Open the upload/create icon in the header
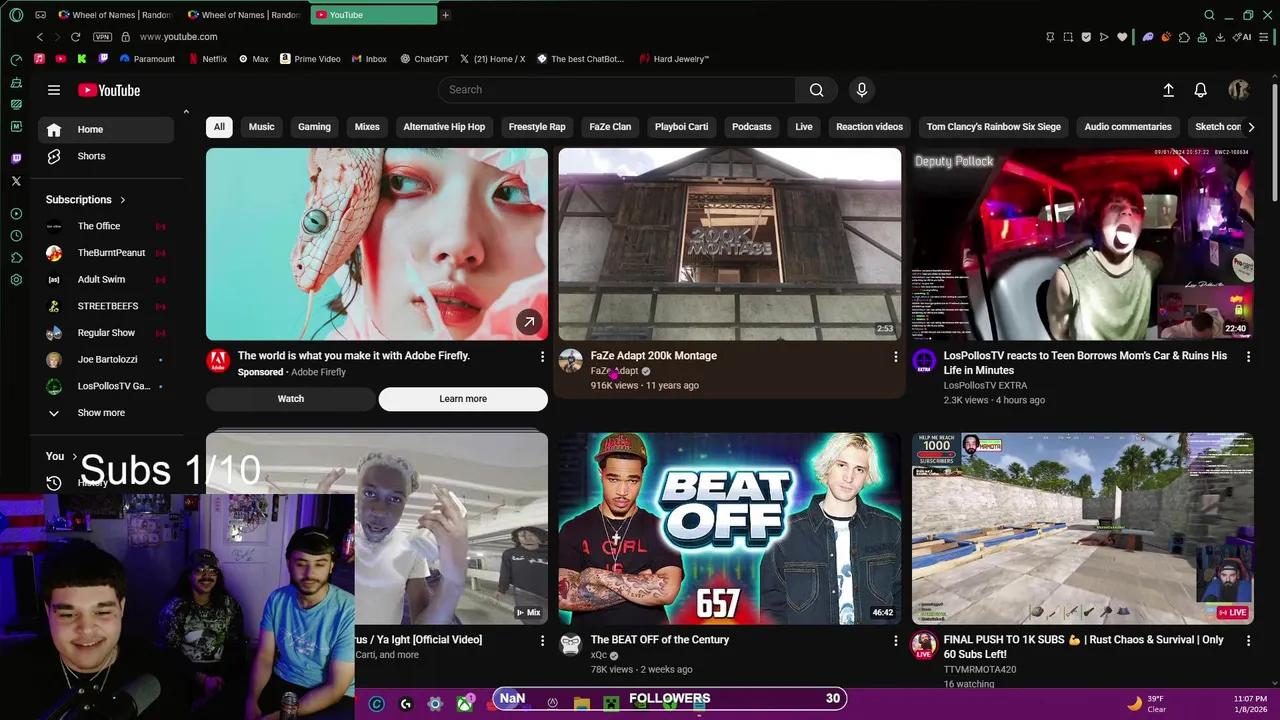The height and width of the screenshot is (720, 1280). 1168,90
